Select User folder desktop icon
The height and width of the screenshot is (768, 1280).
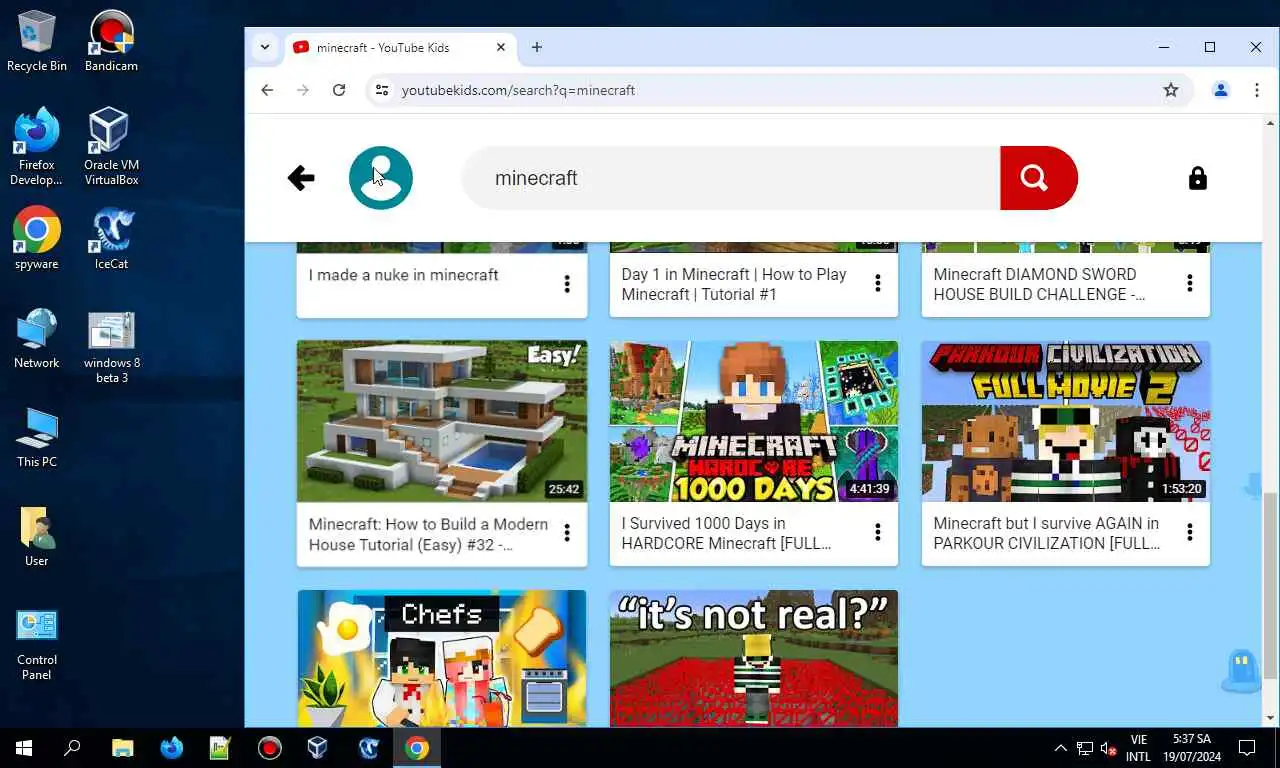[x=37, y=536]
